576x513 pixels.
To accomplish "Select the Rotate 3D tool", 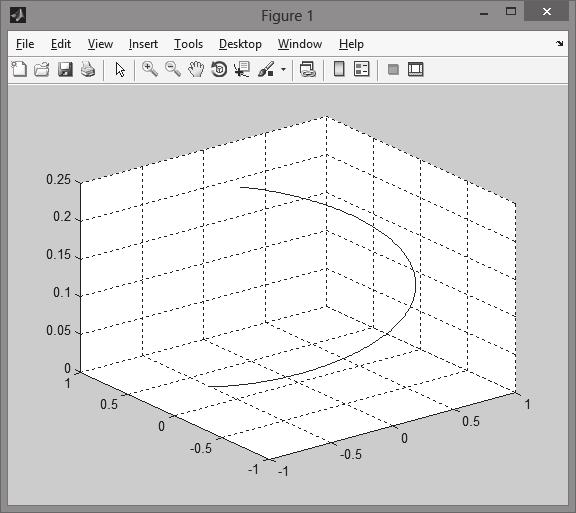I will 219,69.
